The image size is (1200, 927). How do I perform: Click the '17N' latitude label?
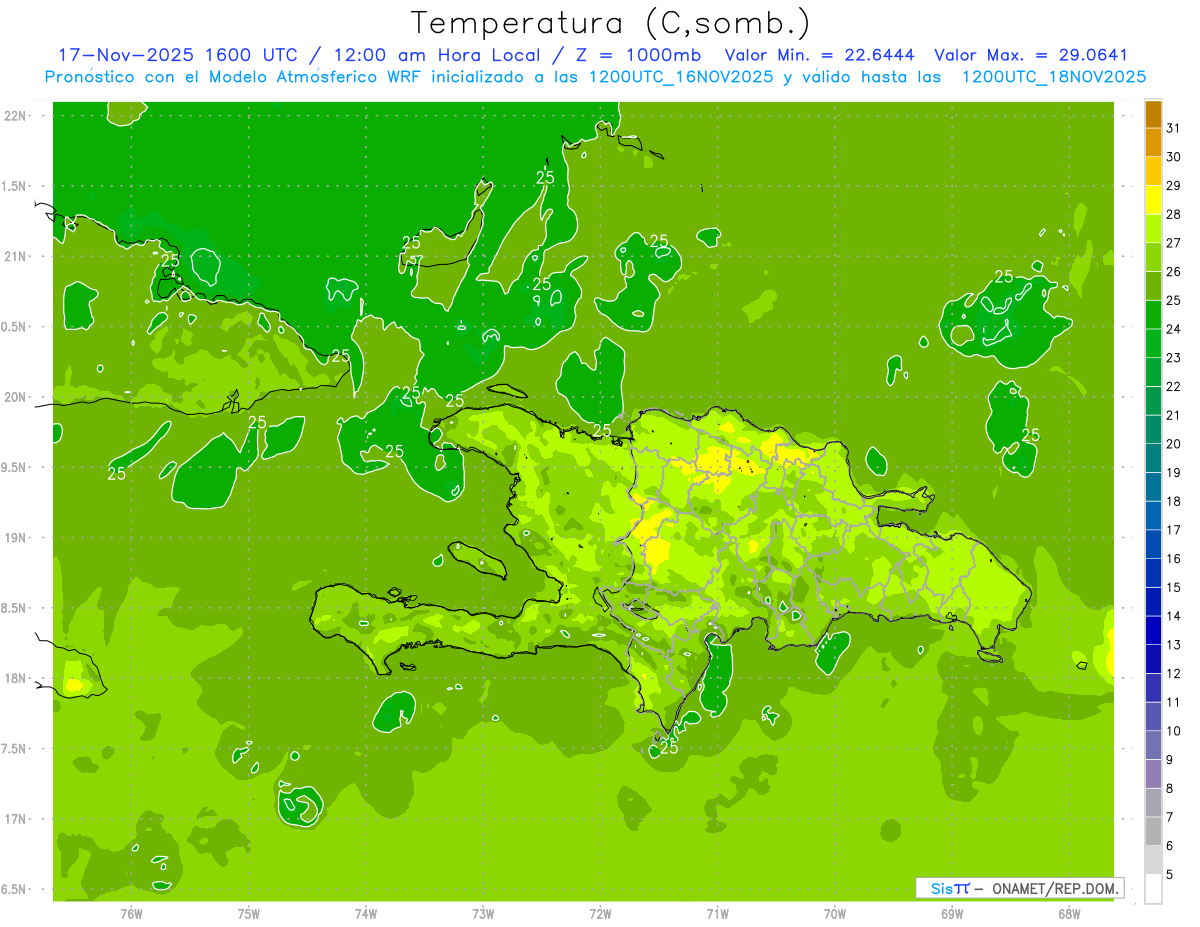15,819
